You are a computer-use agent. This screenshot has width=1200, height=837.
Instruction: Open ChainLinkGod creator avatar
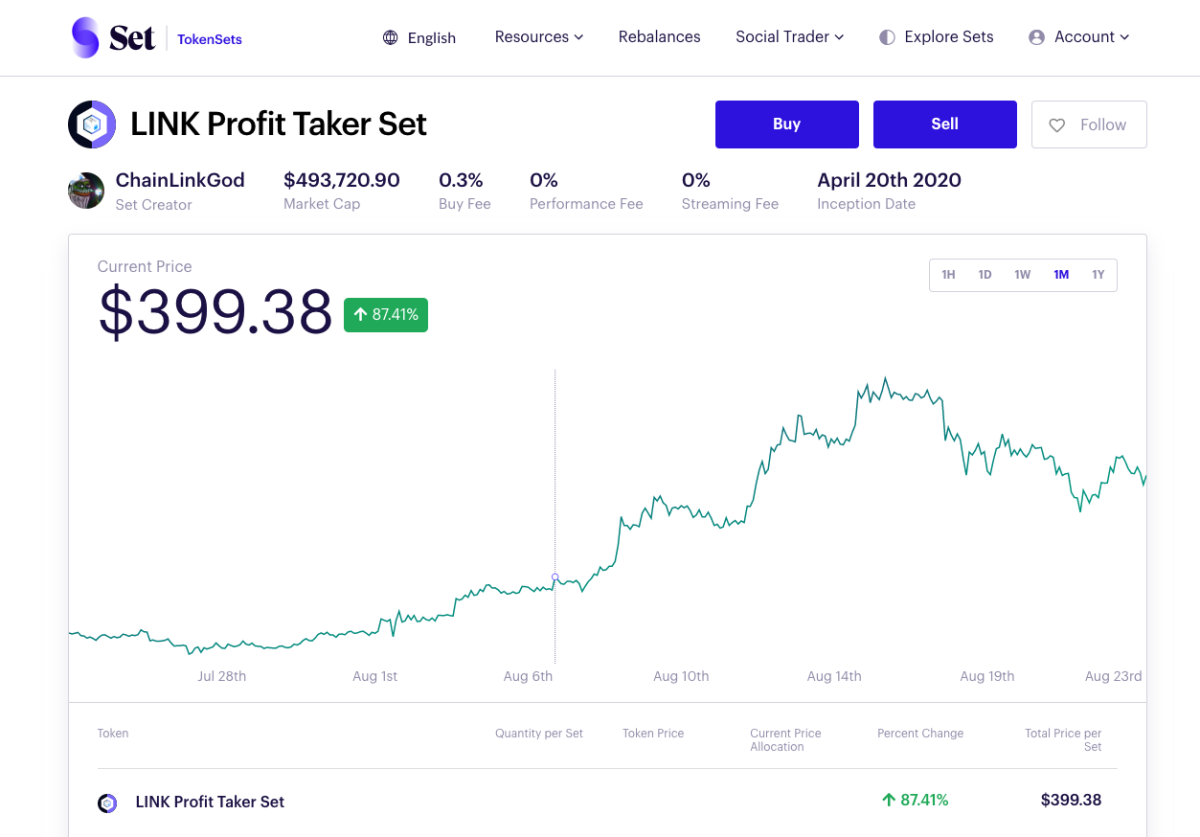pos(86,190)
